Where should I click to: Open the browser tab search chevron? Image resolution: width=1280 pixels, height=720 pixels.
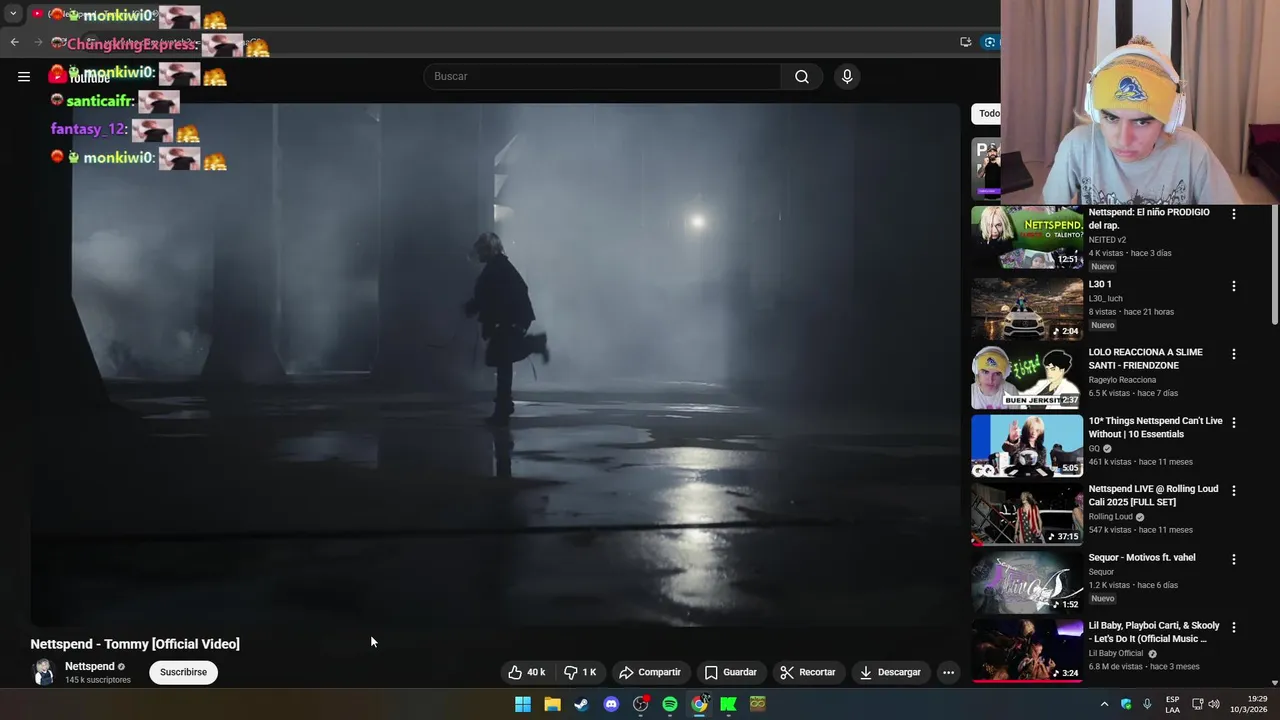(13, 14)
